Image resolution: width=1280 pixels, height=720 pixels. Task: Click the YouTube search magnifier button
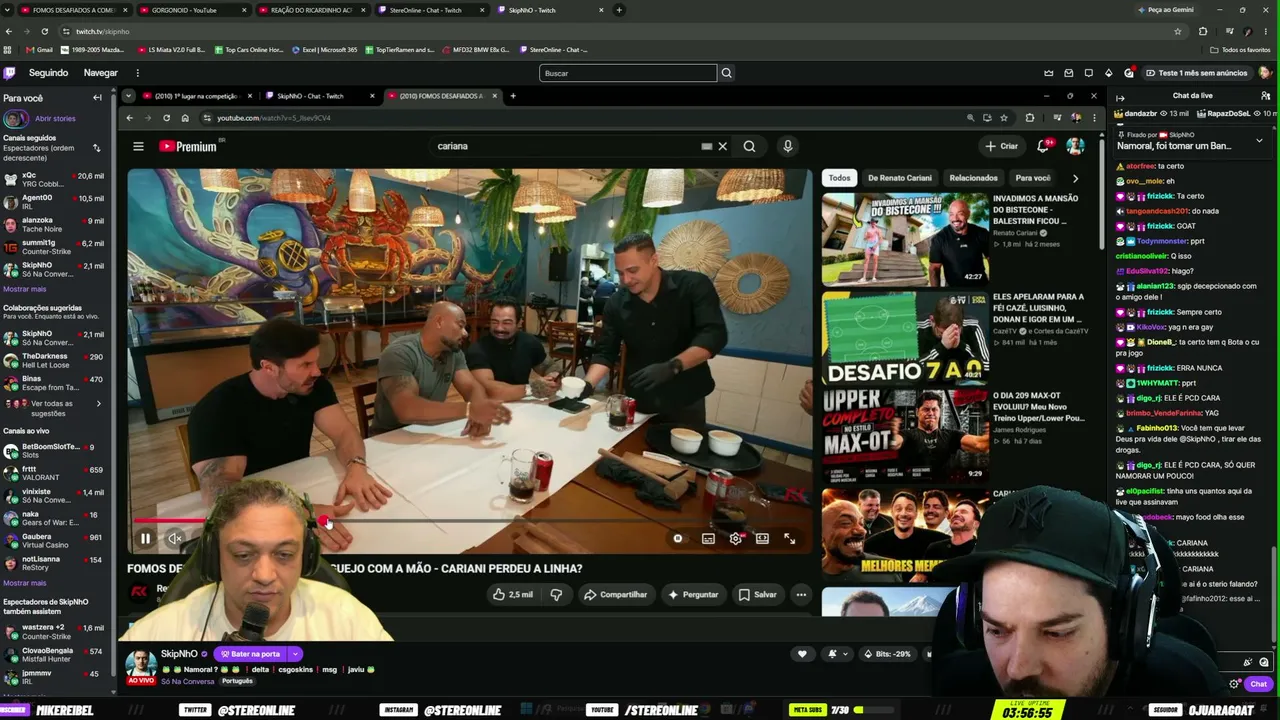(x=749, y=146)
